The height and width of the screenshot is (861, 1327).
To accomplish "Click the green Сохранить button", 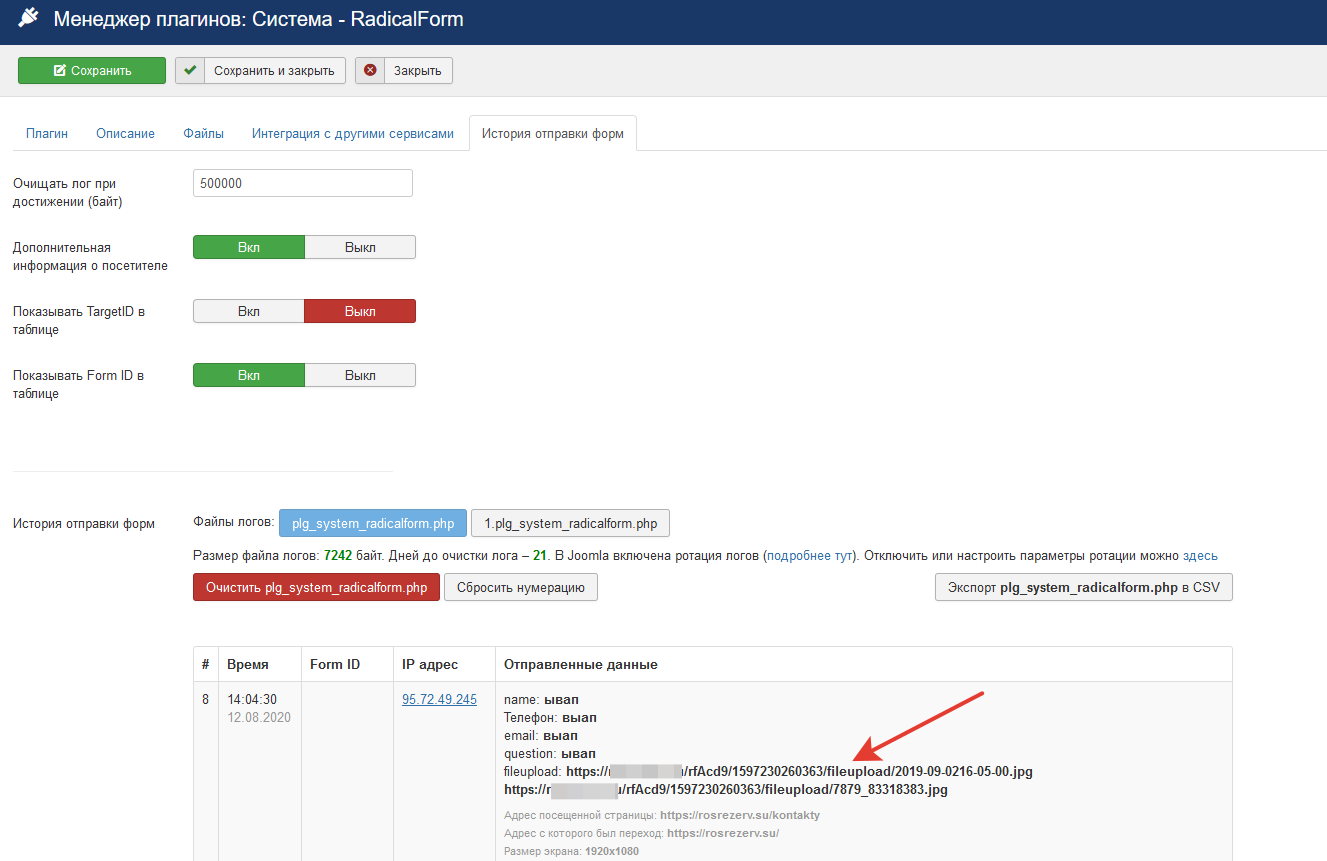I will (92, 70).
